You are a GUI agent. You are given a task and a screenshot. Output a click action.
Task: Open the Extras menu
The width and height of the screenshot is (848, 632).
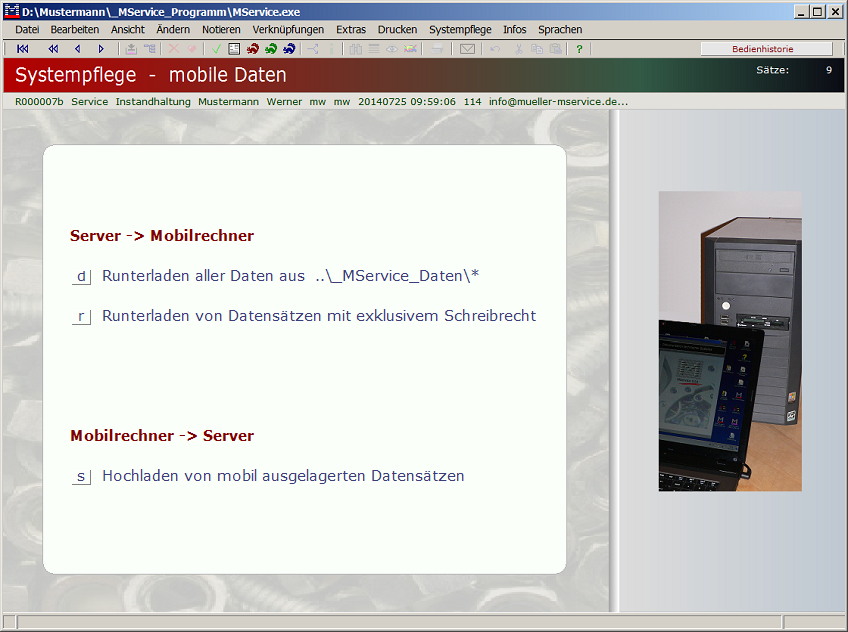pyautogui.click(x=351, y=29)
